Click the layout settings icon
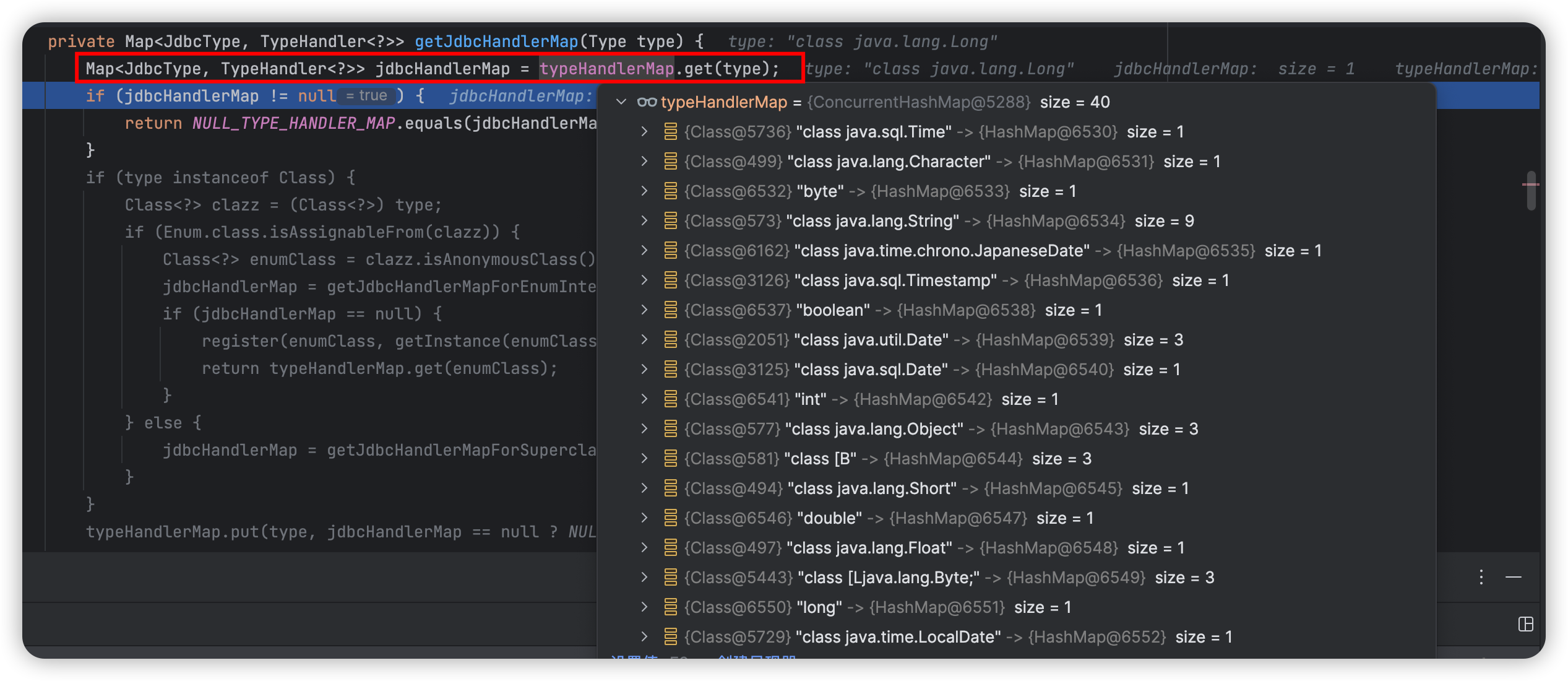The width and height of the screenshot is (1568, 681). (1525, 624)
